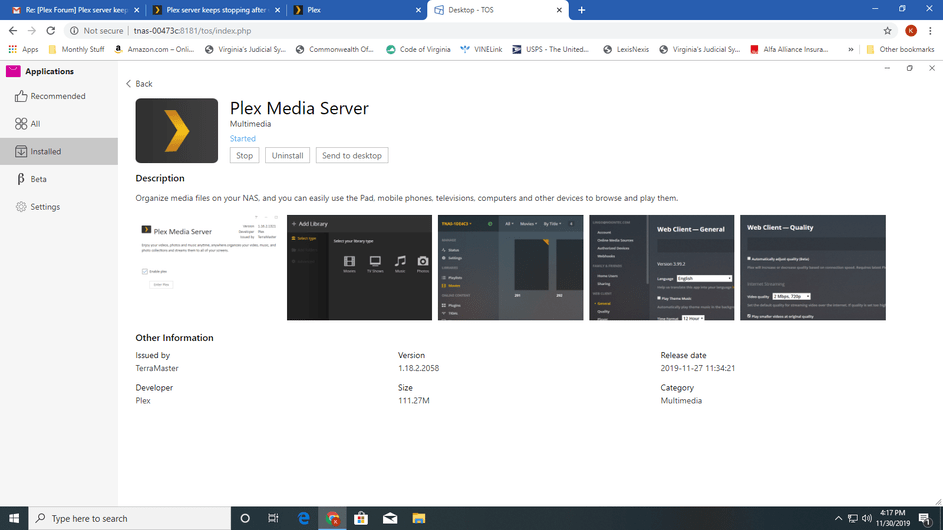This screenshot has height=530, width=943.
Task: Open Cortana from taskbar
Action: click(x=245, y=518)
